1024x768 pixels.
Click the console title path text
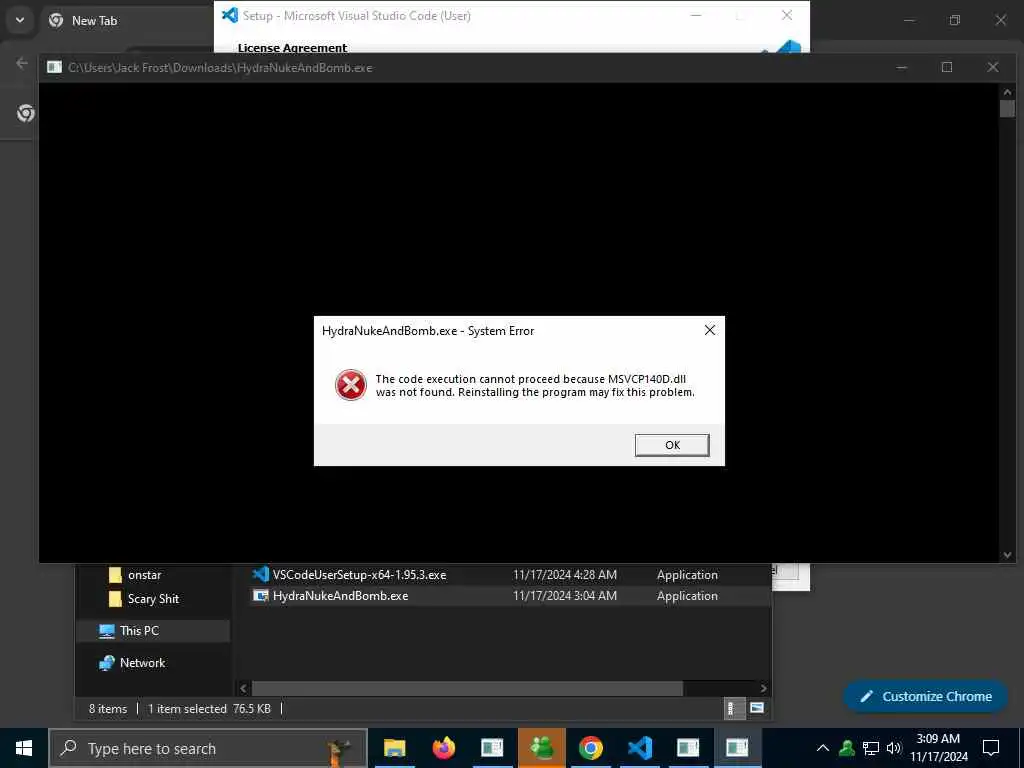(220, 67)
